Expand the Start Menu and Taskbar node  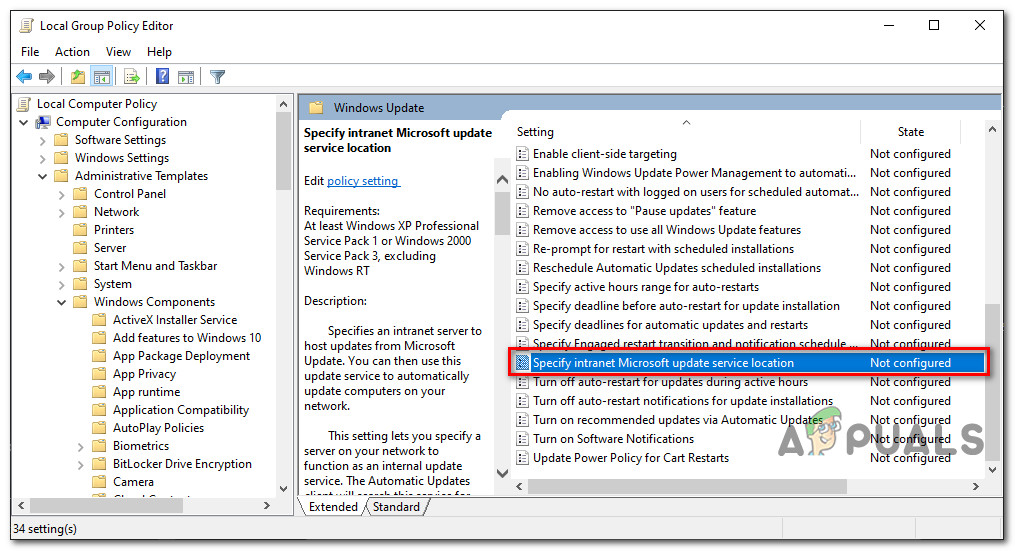(61, 266)
